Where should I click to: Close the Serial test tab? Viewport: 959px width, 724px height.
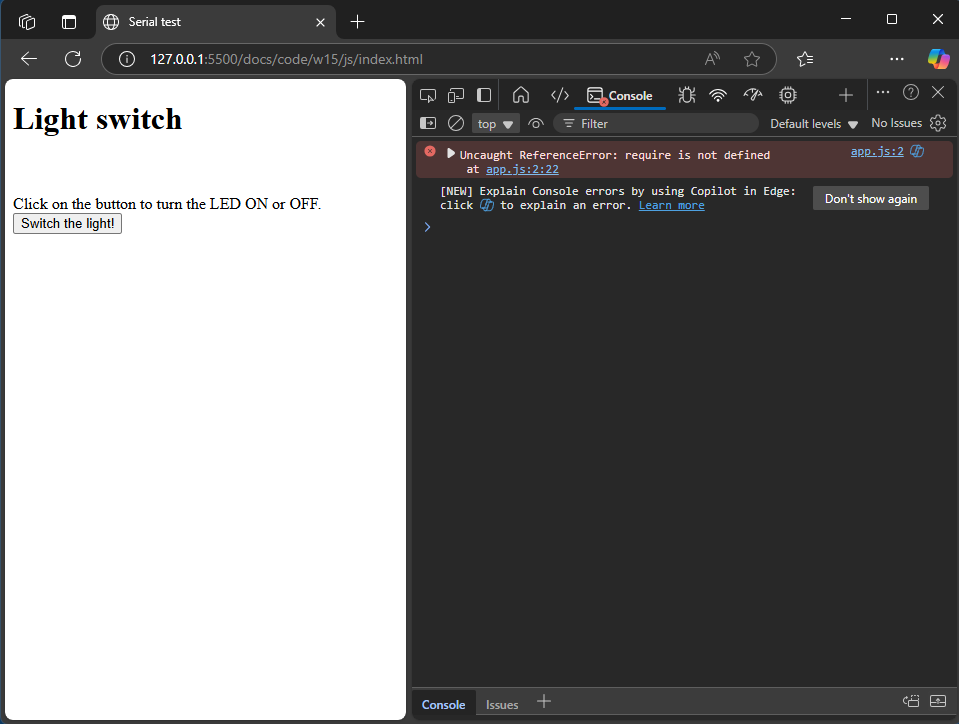pyautogui.click(x=320, y=22)
